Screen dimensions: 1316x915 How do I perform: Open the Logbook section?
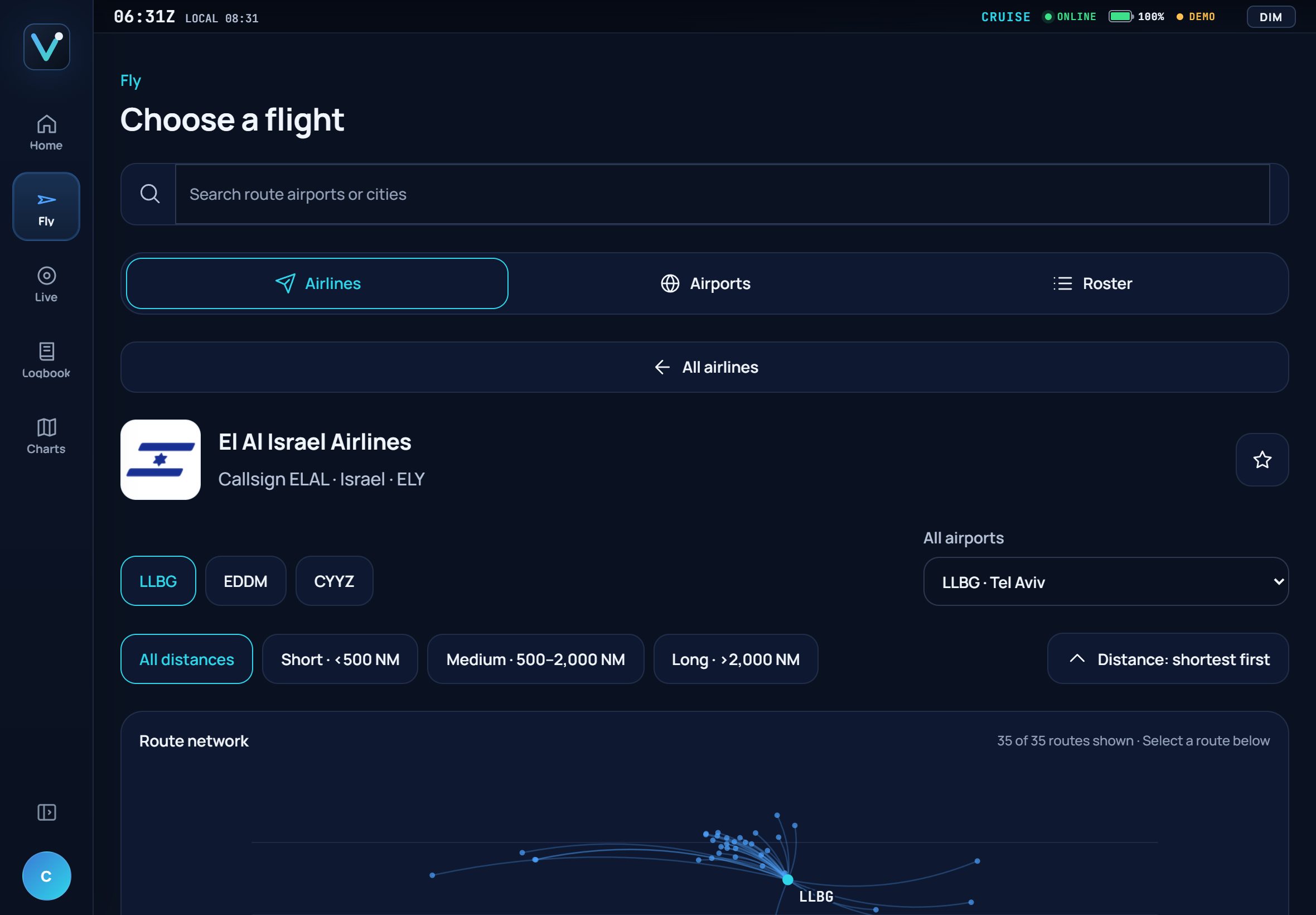pyautogui.click(x=46, y=360)
